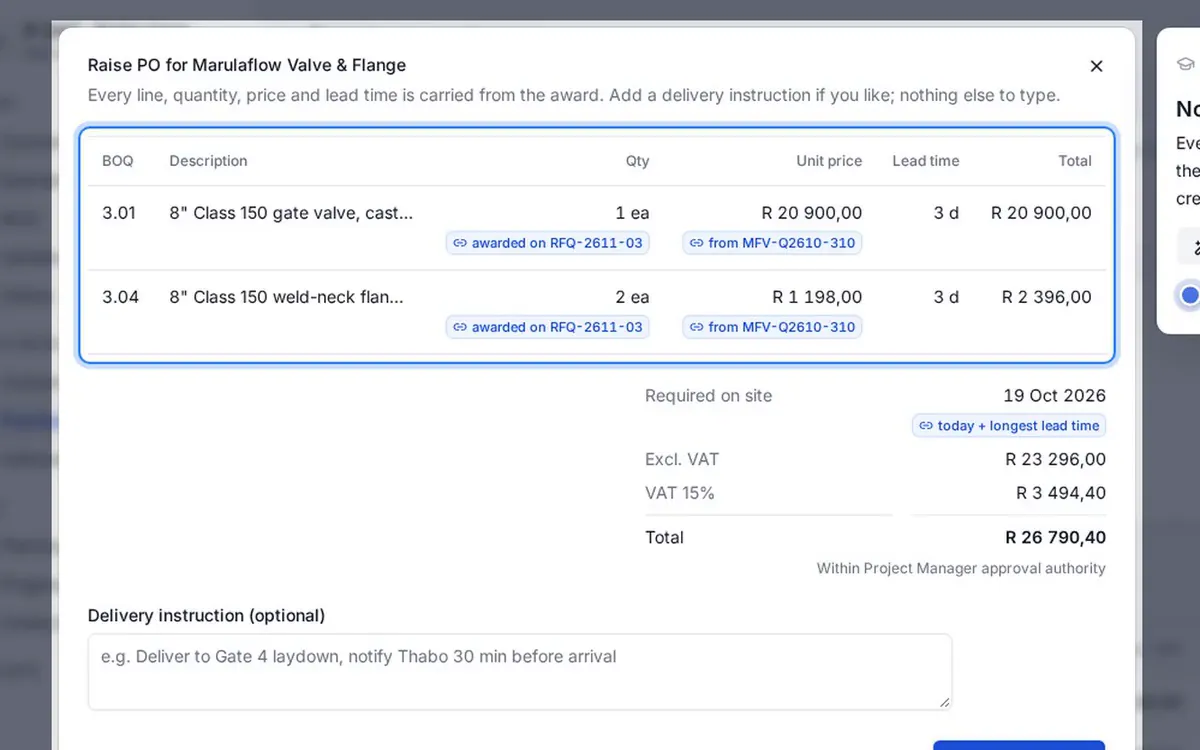Screen dimensions: 1200x750
Task: Select the blue radio dot in side panel
Action: [x=1189, y=295]
